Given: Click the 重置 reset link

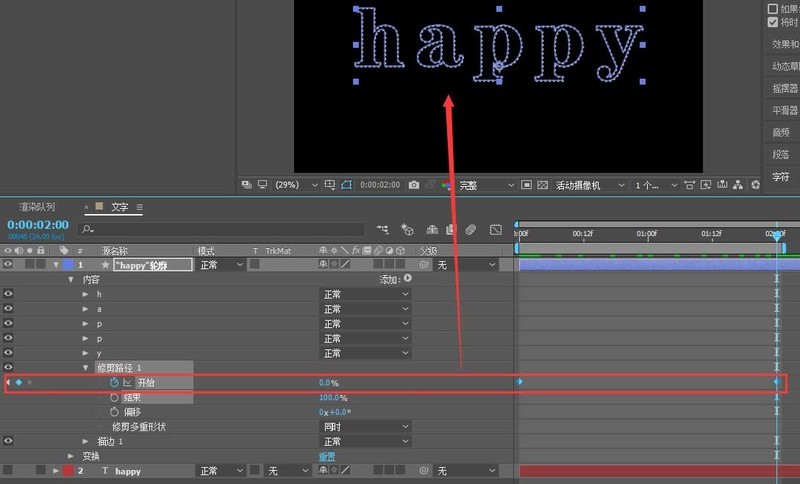Looking at the screenshot, I should coord(327,456).
